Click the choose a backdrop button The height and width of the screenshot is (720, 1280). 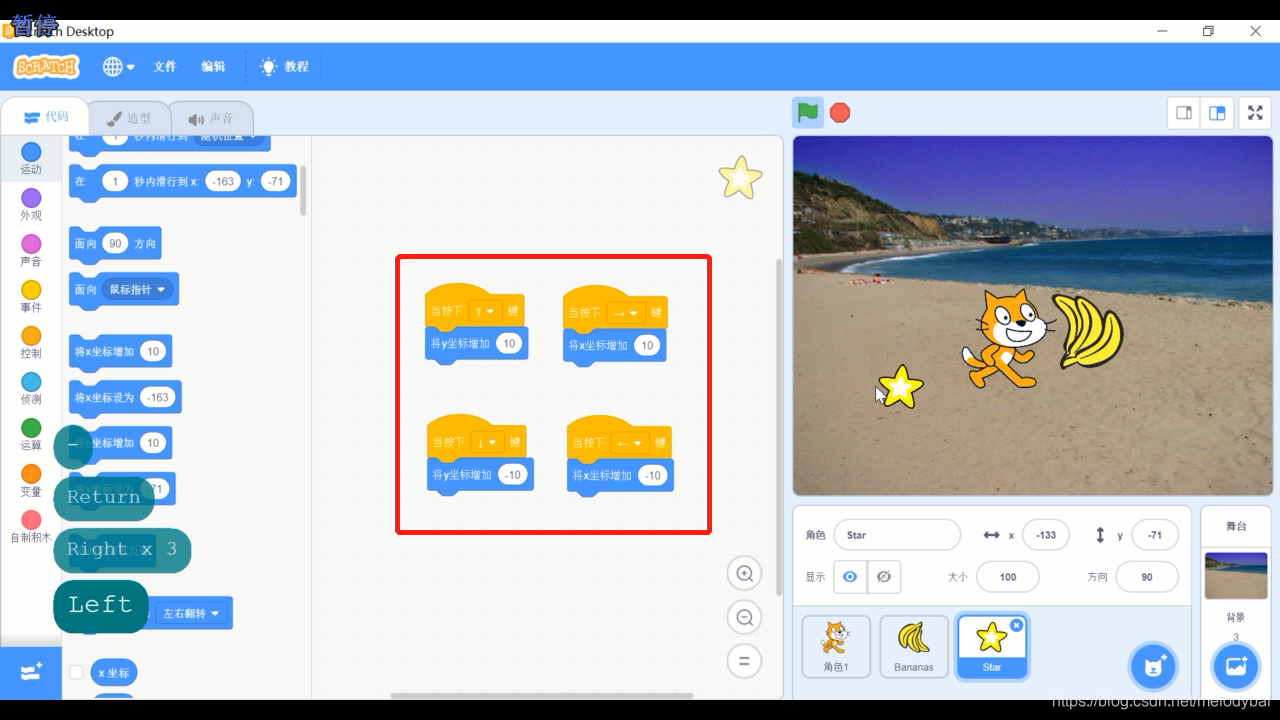coord(1236,666)
